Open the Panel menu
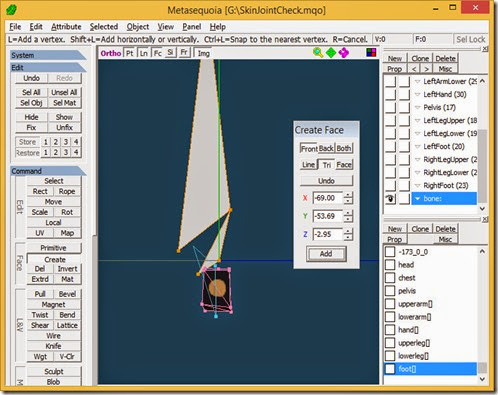This screenshot has width=498, height=395. click(192, 27)
